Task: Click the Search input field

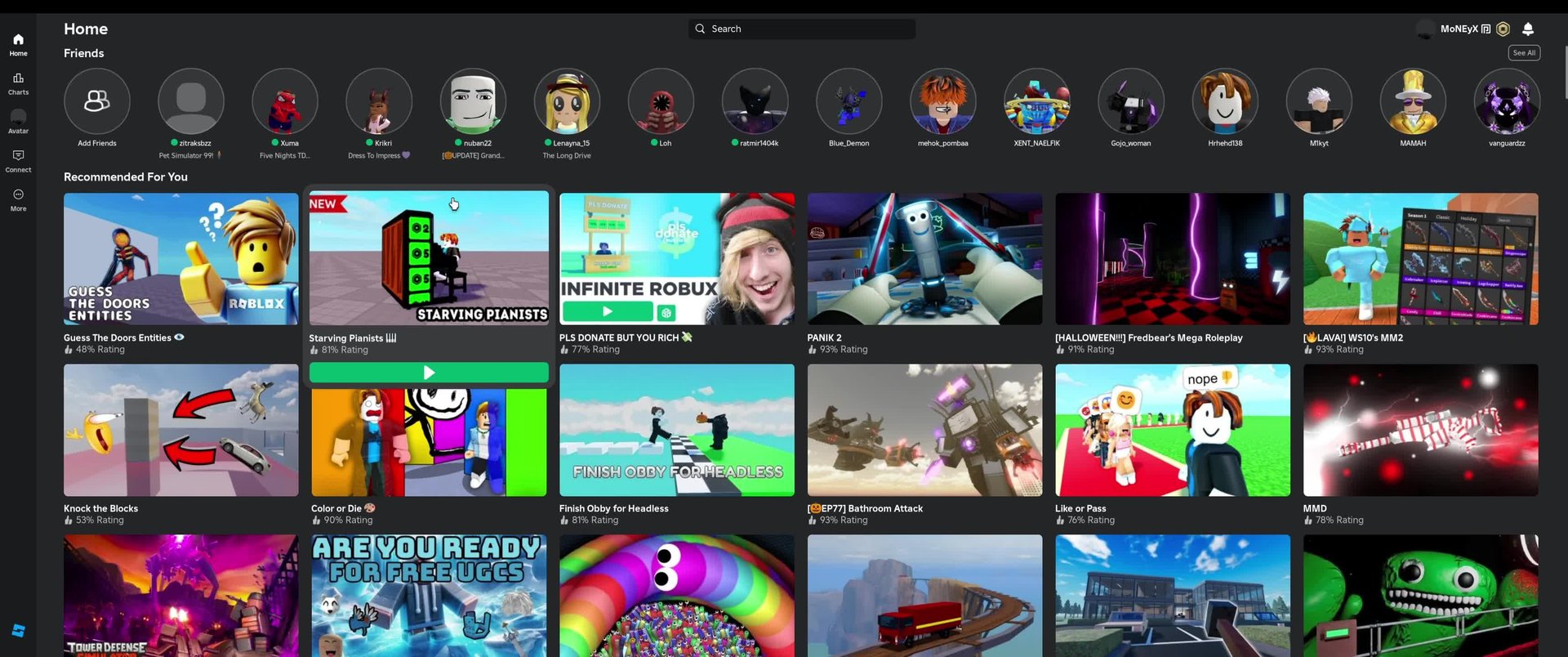Action: [802, 29]
